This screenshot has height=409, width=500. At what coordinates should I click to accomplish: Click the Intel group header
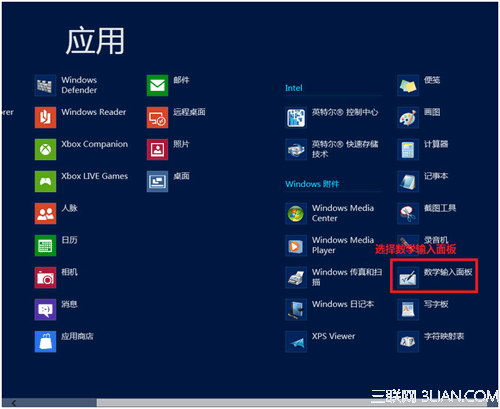[x=294, y=88]
